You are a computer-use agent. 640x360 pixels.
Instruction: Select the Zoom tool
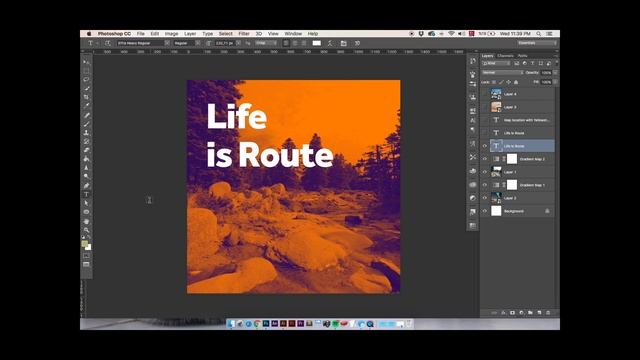coord(86,230)
